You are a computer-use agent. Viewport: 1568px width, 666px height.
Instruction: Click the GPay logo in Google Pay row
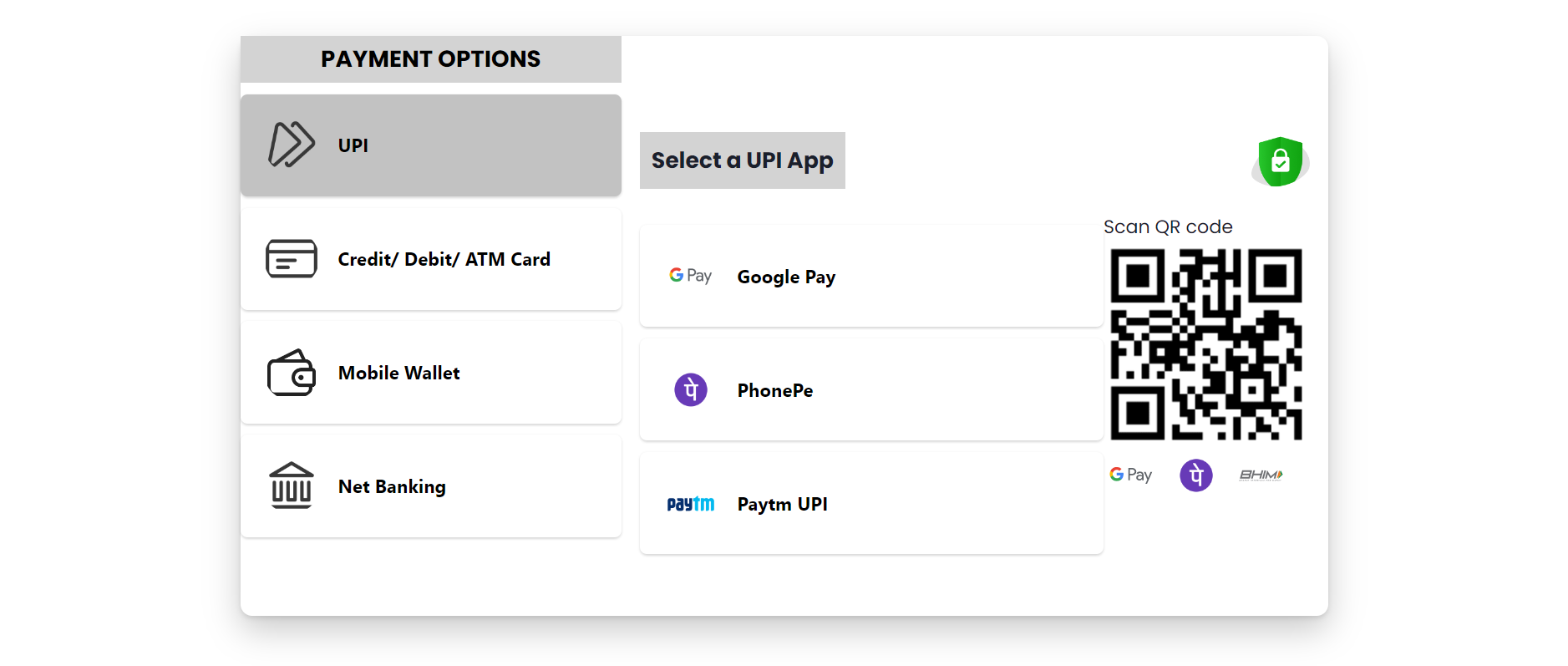coord(690,276)
